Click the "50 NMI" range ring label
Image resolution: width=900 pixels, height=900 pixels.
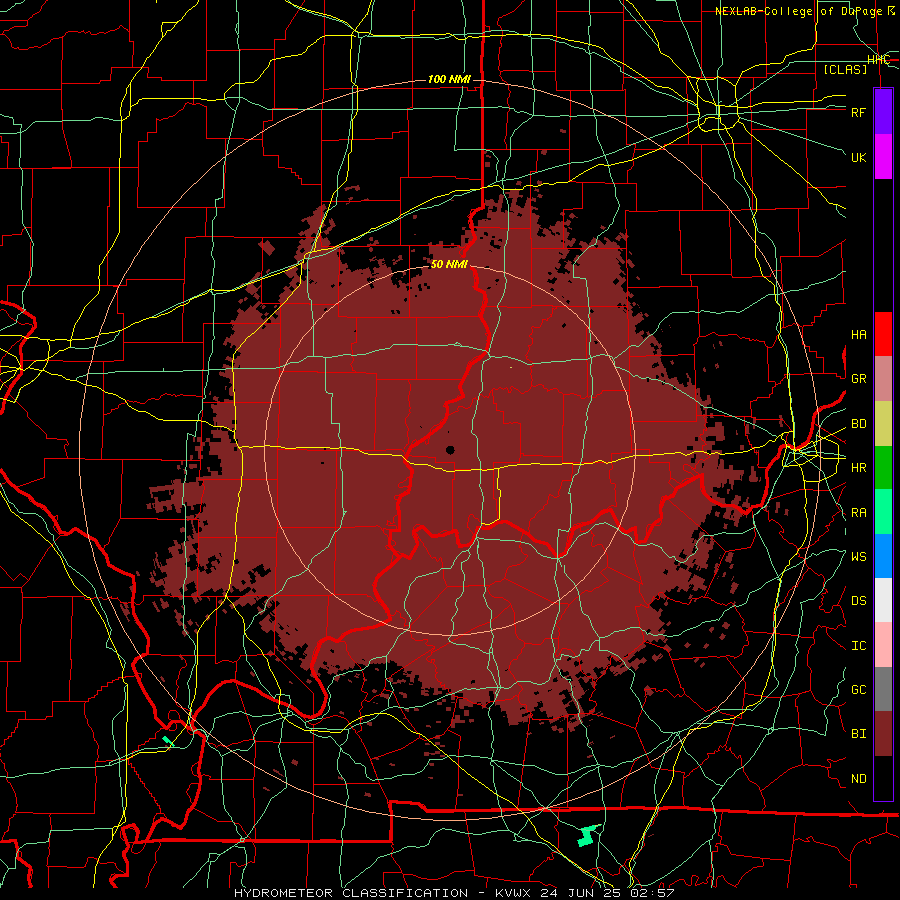click(449, 264)
